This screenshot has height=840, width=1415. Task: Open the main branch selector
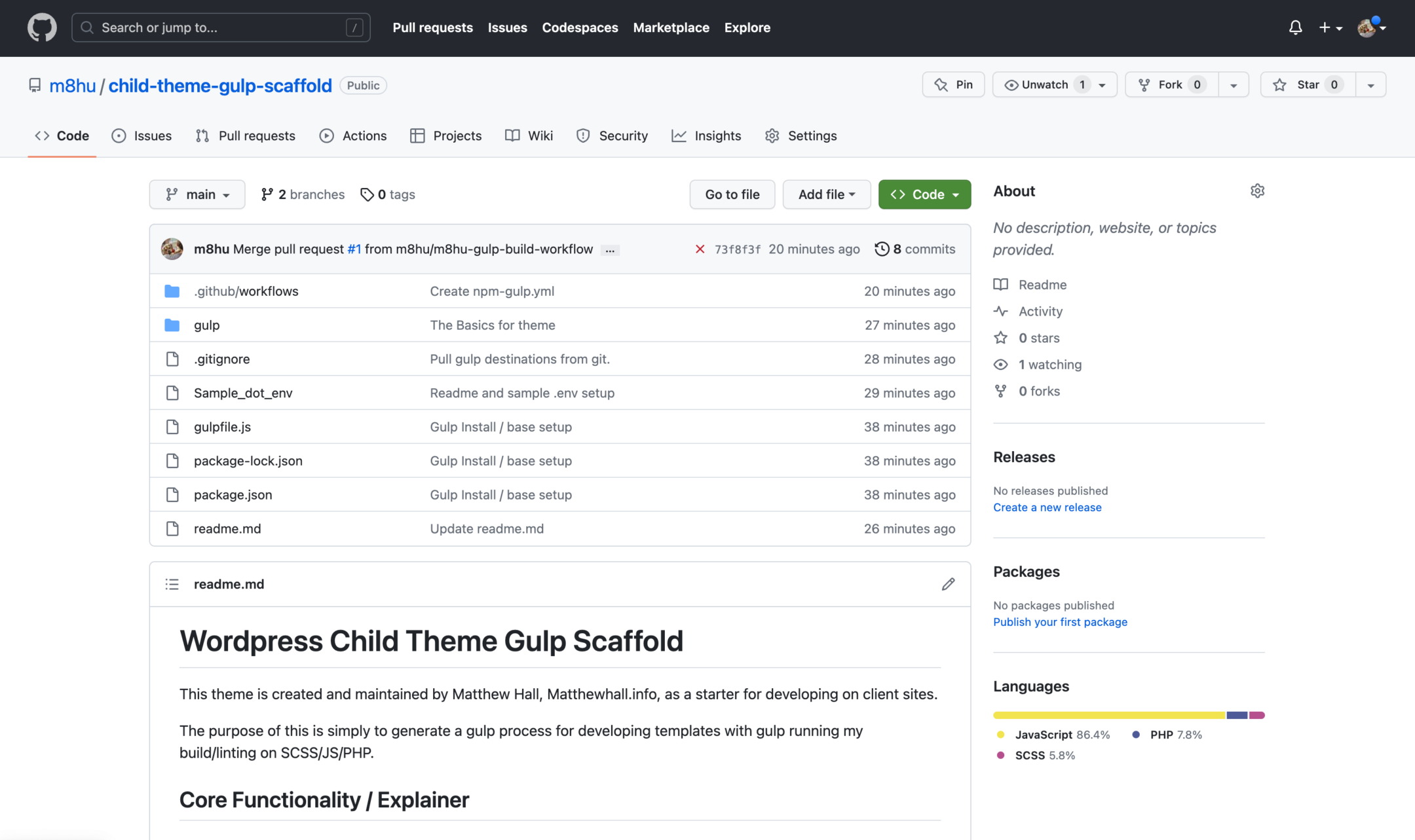point(197,194)
